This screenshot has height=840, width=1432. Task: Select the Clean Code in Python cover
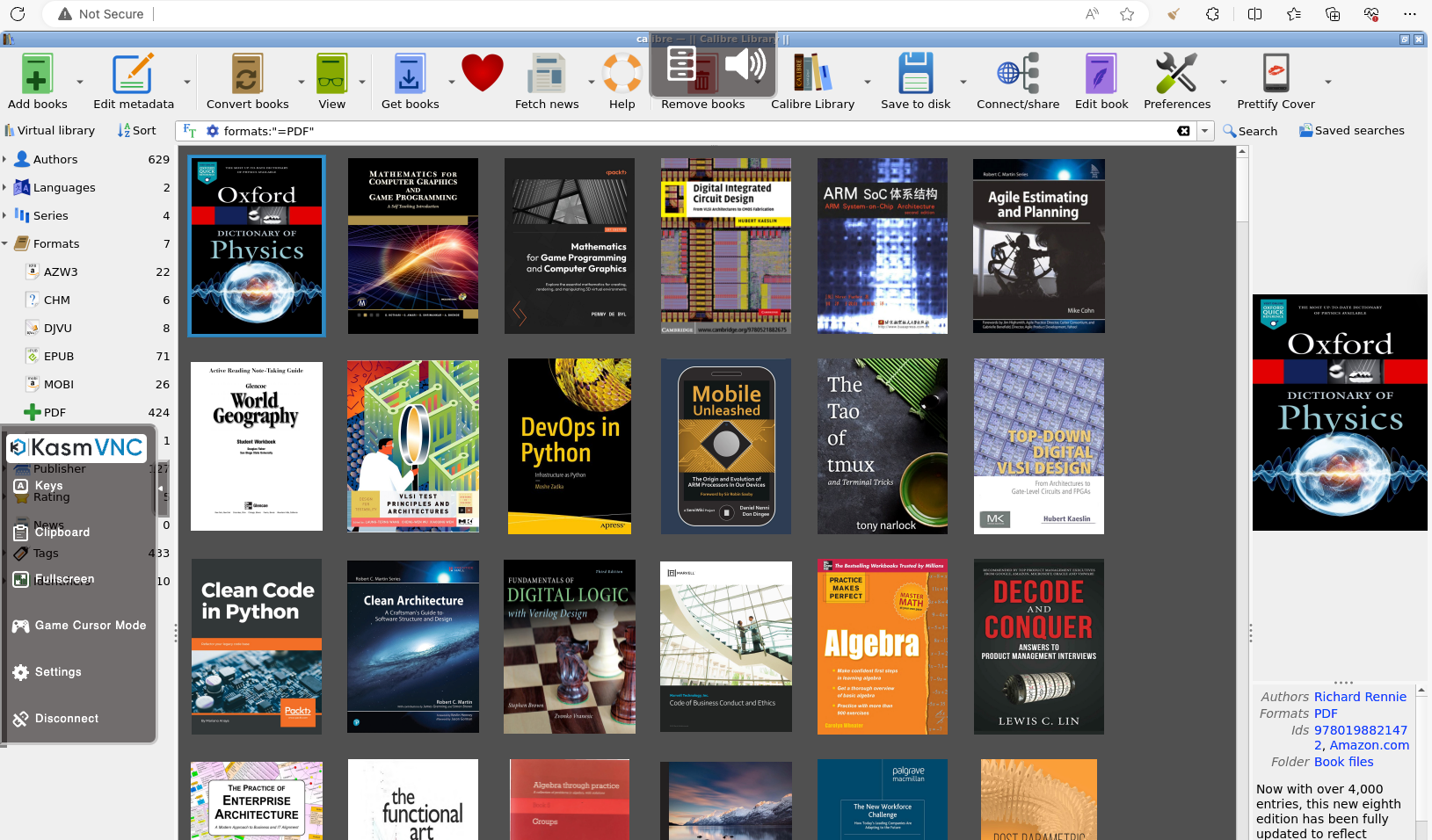[257, 647]
